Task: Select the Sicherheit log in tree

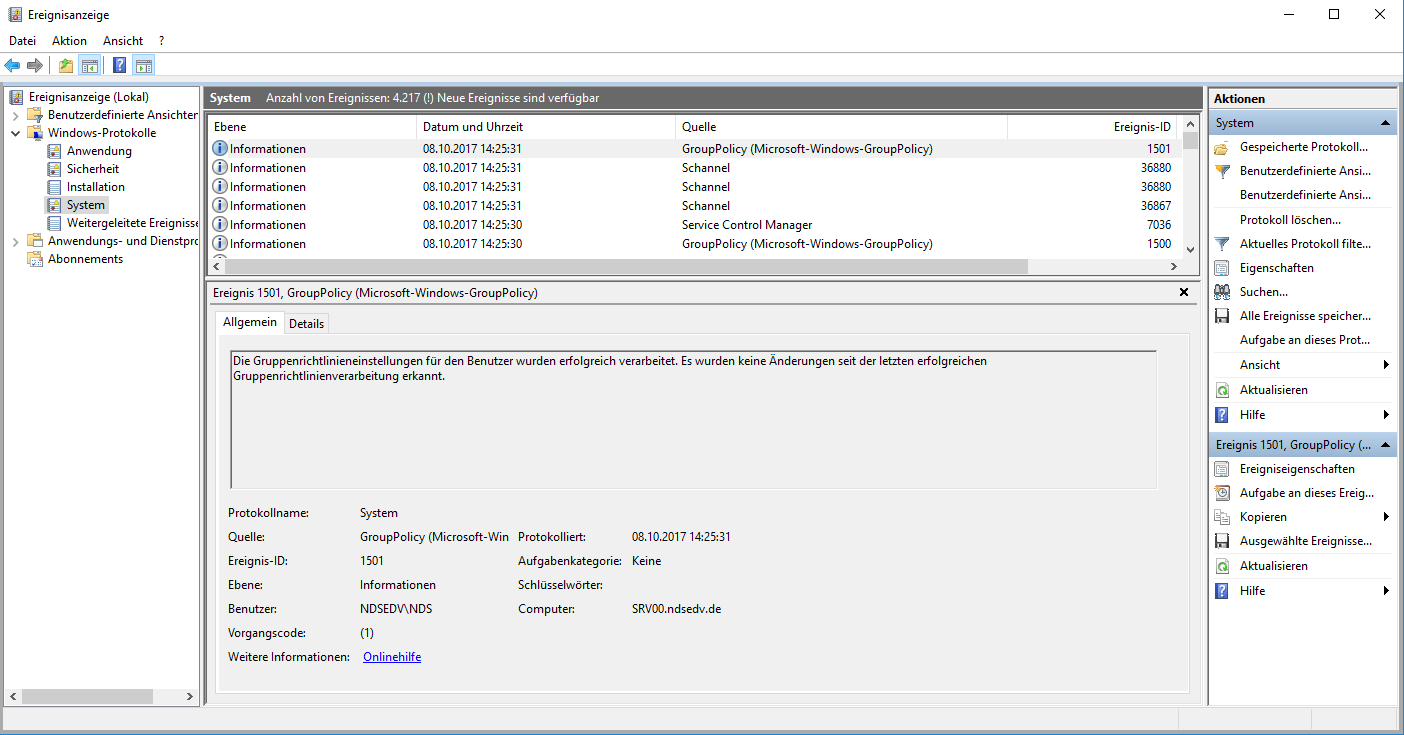Action: (x=93, y=169)
